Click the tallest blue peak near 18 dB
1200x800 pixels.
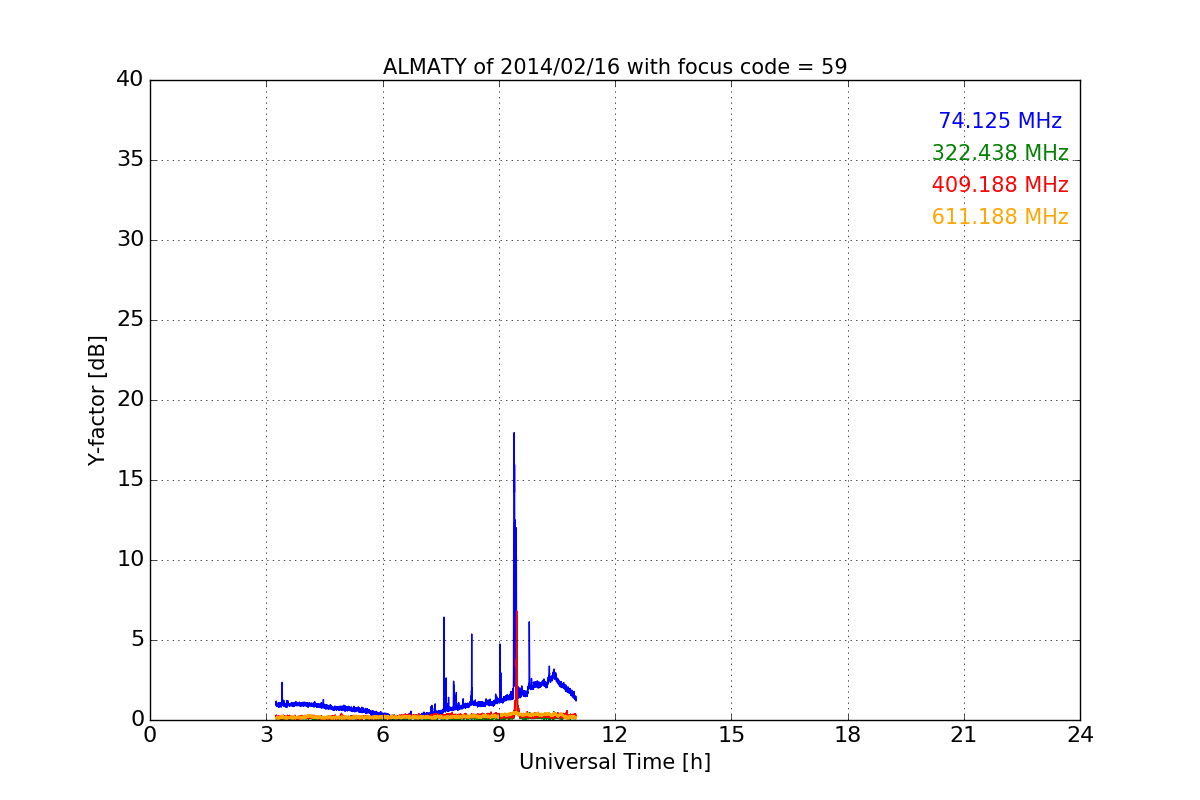point(514,434)
